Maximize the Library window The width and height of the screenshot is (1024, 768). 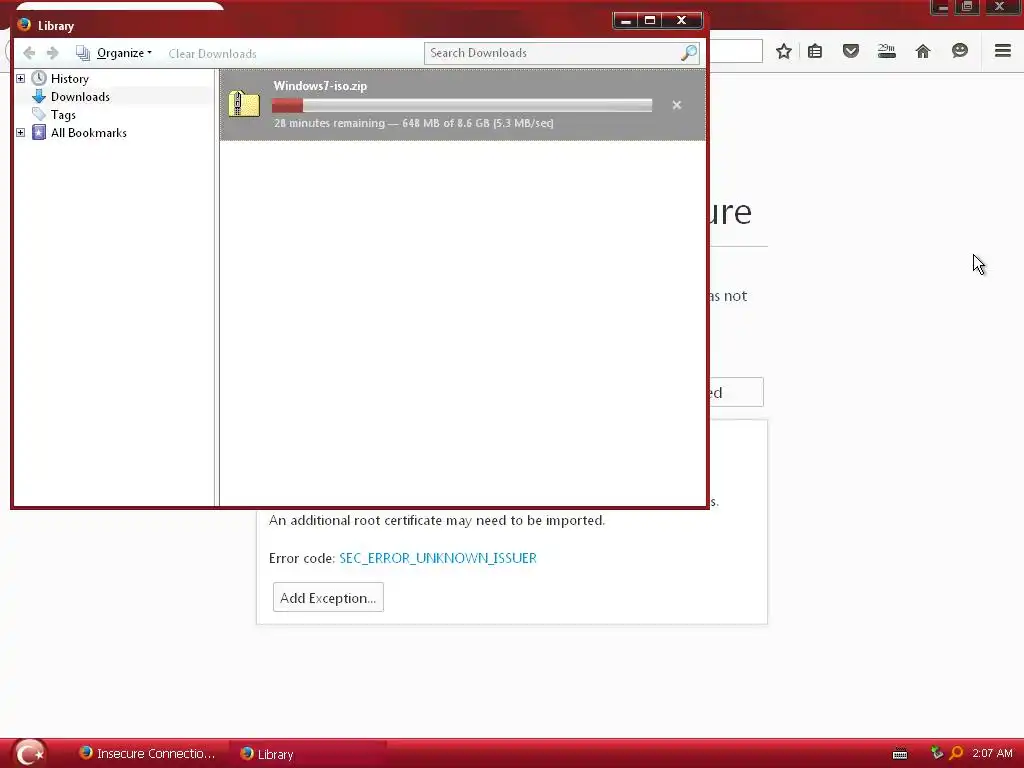coord(650,20)
